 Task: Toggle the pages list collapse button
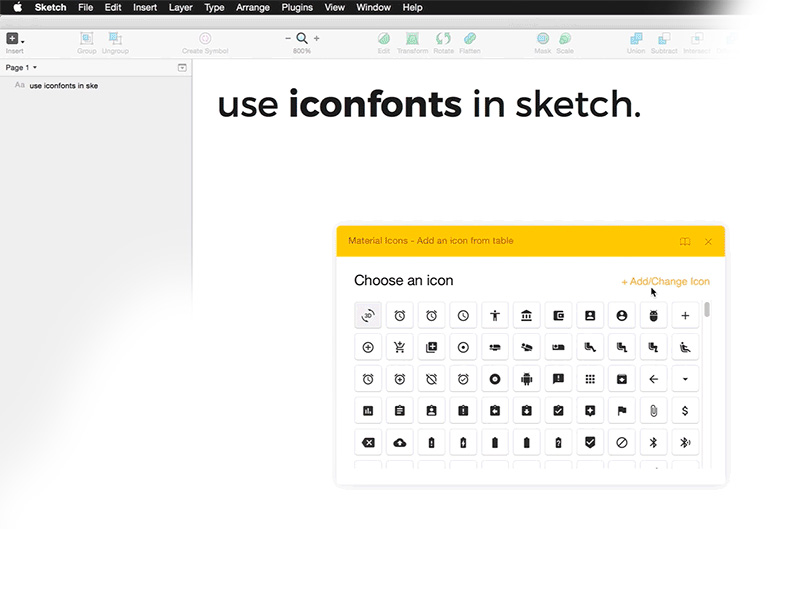pyautogui.click(x=182, y=67)
